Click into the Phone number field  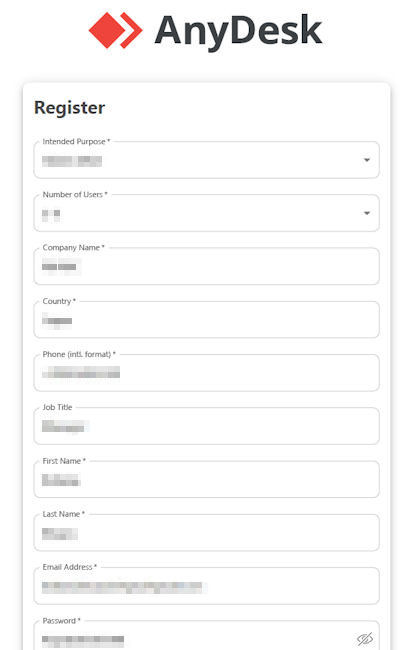[x=206, y=373]
